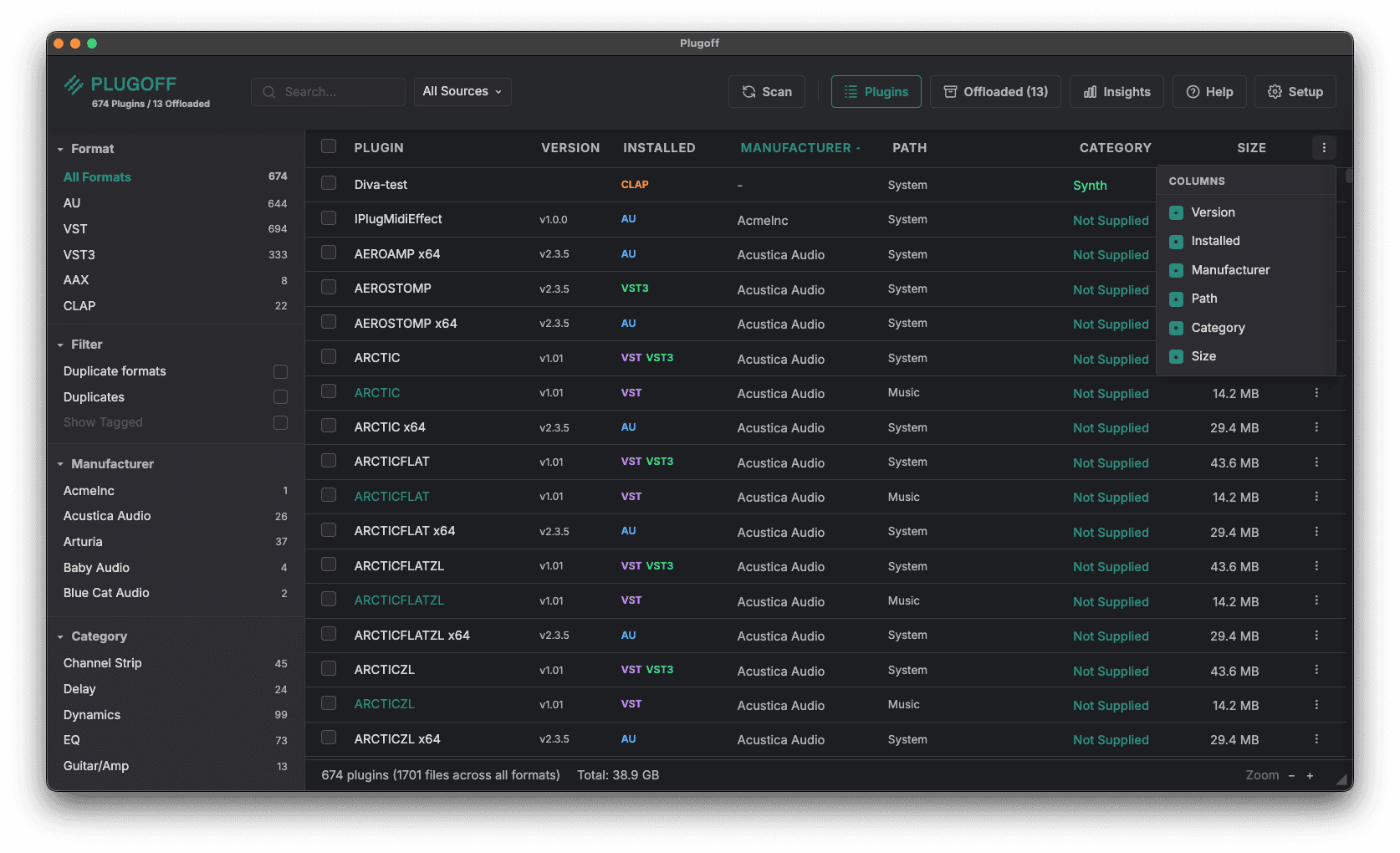This screenshot has width=1400, height=853.
Task: Open the Offloaded (13) tab
Action: [995, 92]
